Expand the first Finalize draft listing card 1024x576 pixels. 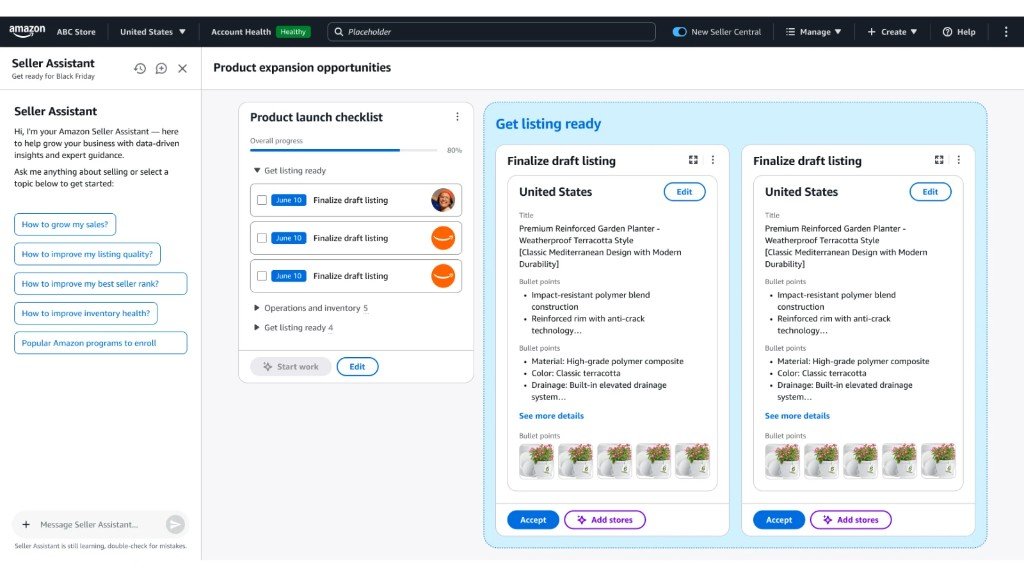(x=693, y=160)
